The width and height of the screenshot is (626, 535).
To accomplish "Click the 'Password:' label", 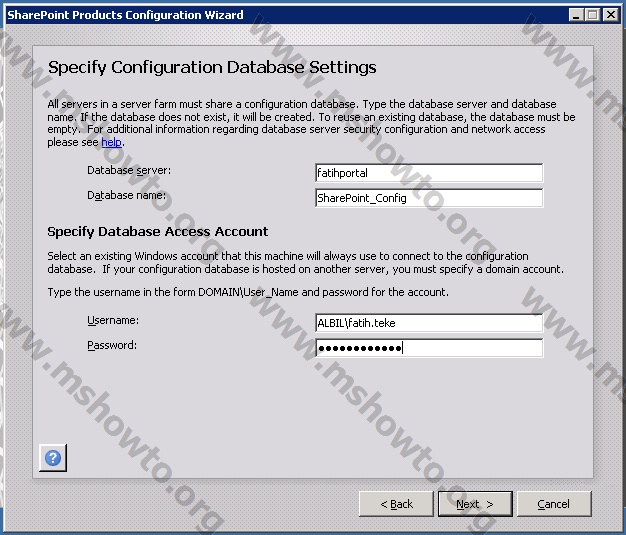I will tap(112, 345).
